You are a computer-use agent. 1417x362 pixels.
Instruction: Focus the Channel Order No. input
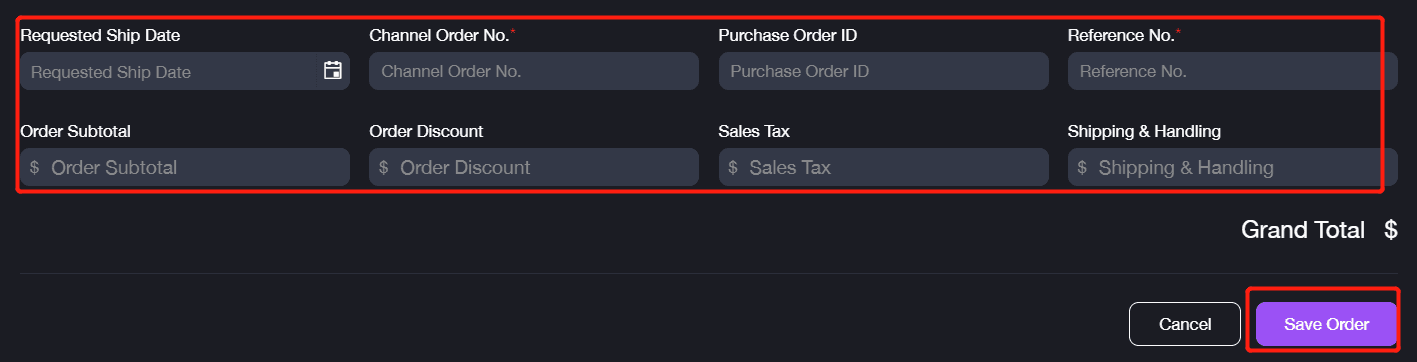tap(534, 71)
